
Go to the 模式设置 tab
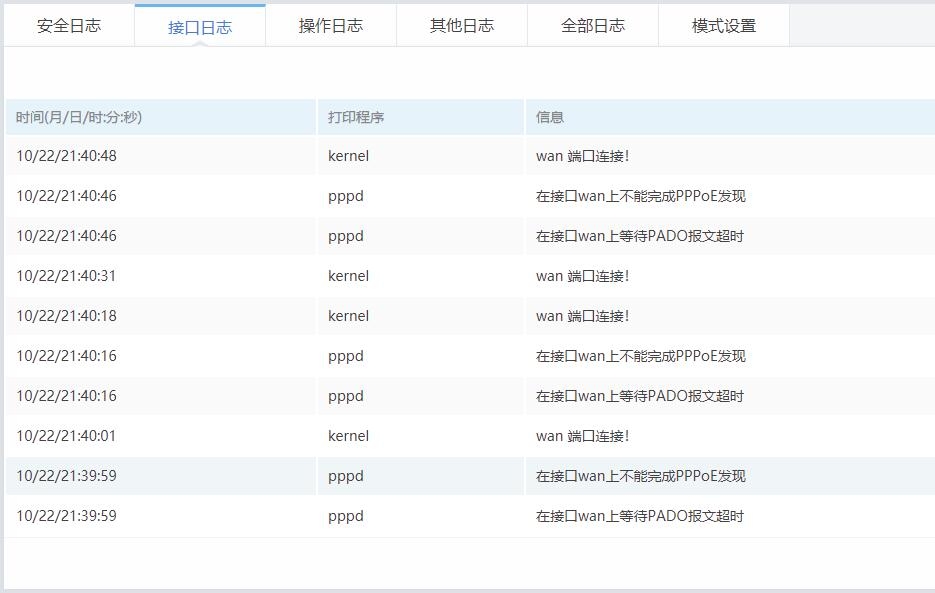[724, 26]
